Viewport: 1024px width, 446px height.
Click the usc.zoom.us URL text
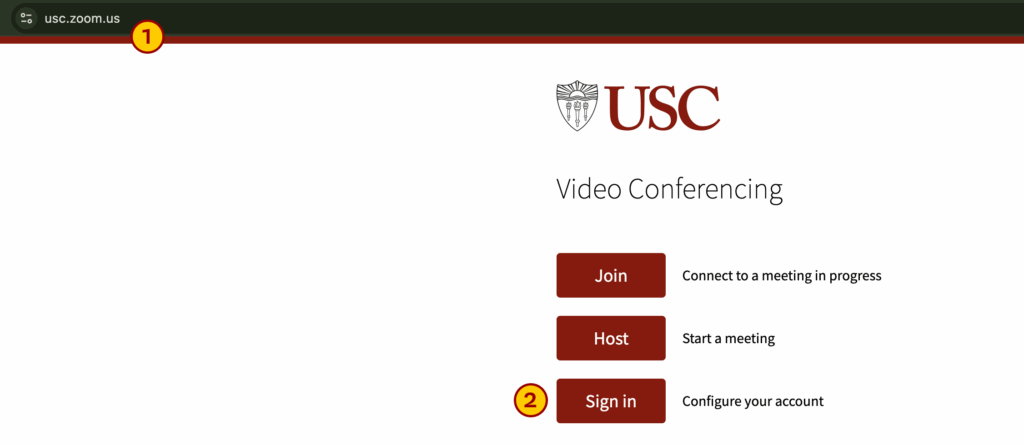82,18
